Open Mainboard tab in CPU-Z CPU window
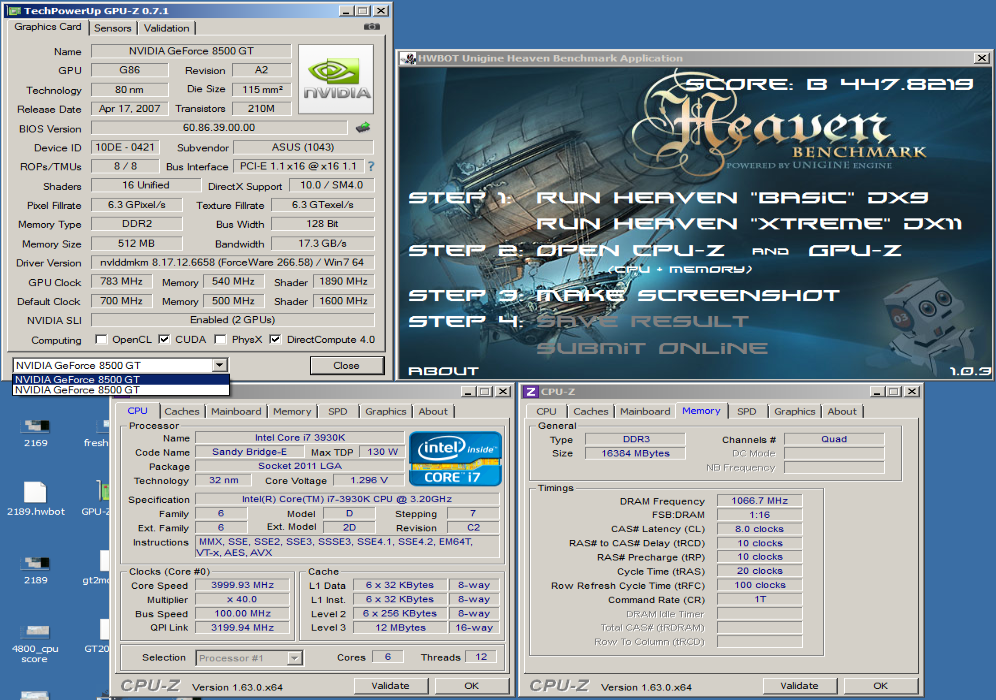This screenshot has width=996, height=700. click(236, 412)
